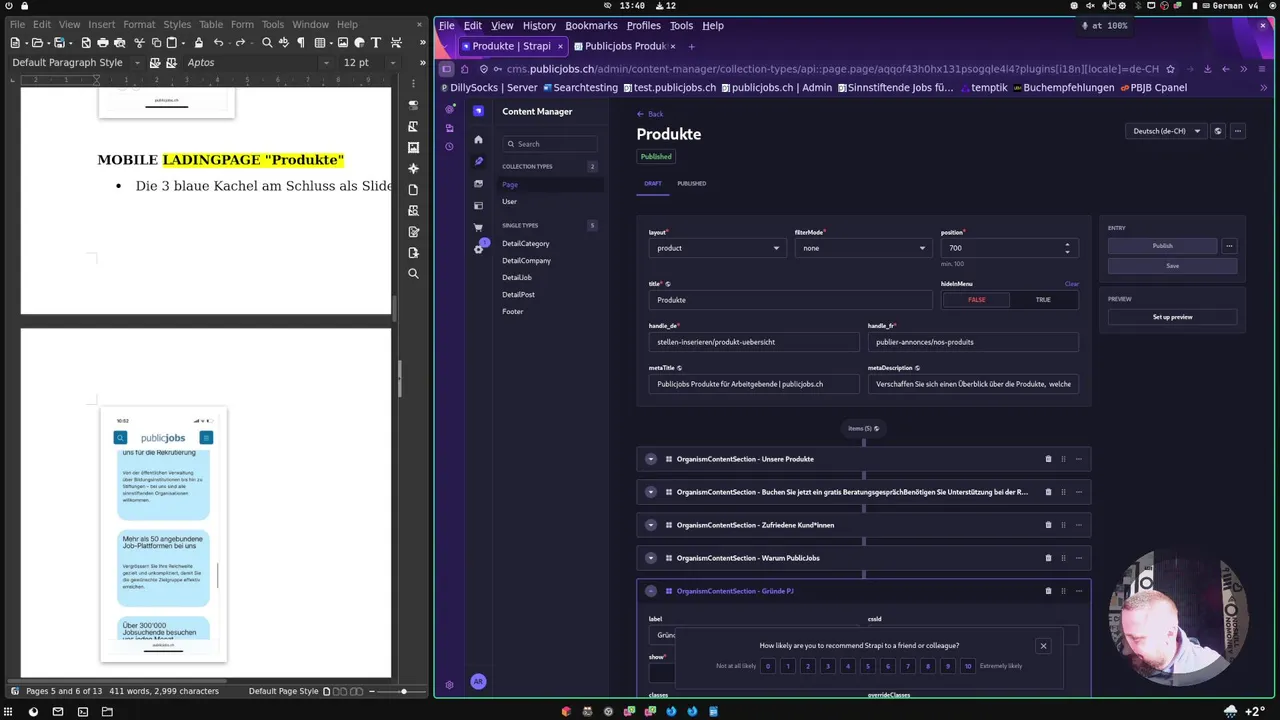
Task: Collapse the 'Gründe PJ' section
Action: [651, 591]
